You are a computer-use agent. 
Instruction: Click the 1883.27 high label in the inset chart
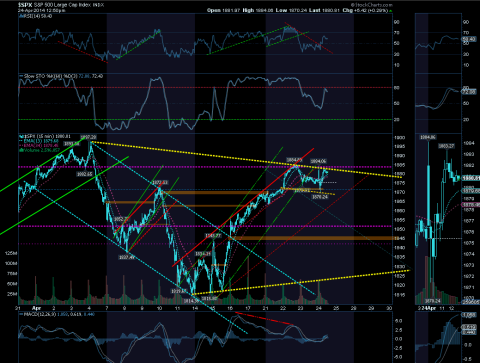[446, 146]
